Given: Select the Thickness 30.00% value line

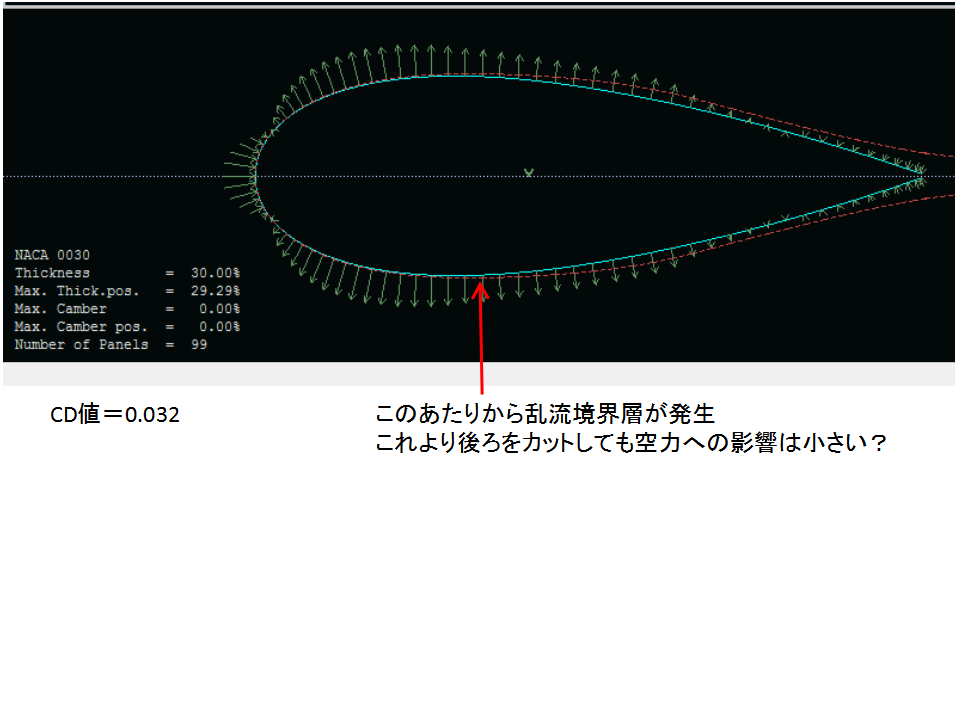Looking at the screenshot, I should click(127, 273).
